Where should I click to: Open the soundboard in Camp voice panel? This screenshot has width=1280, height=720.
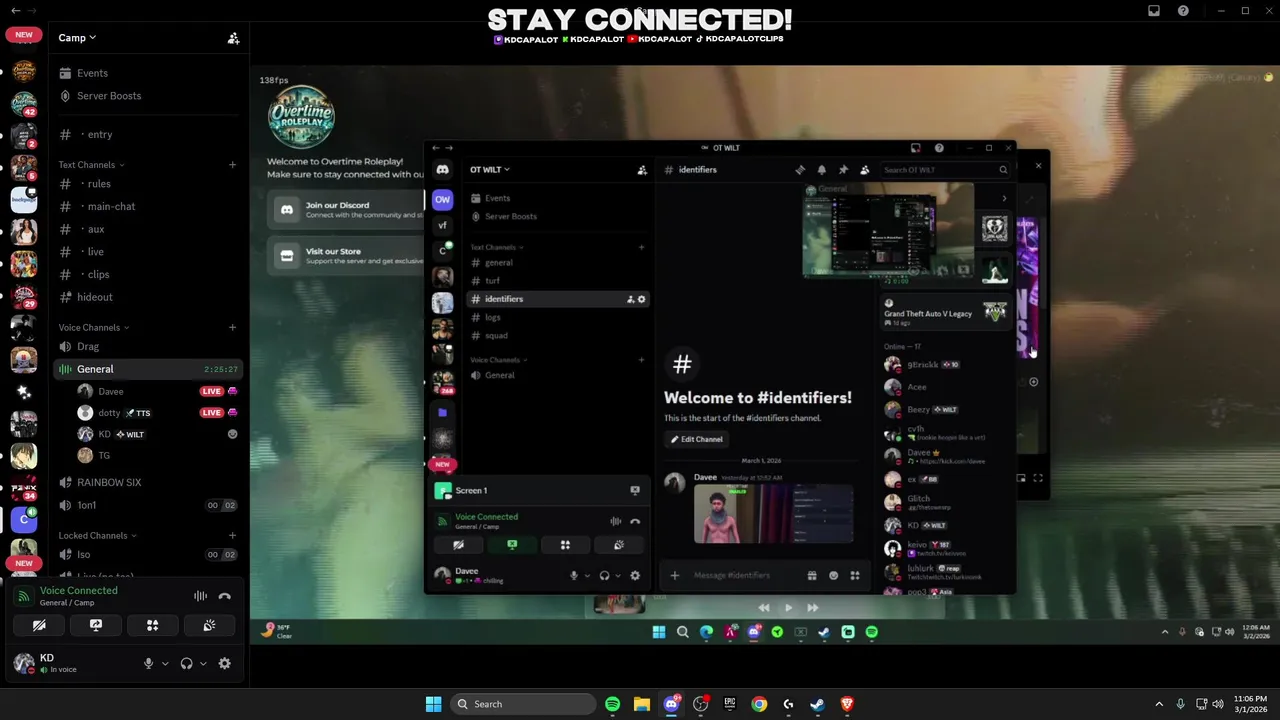click(x=209, y=625)
